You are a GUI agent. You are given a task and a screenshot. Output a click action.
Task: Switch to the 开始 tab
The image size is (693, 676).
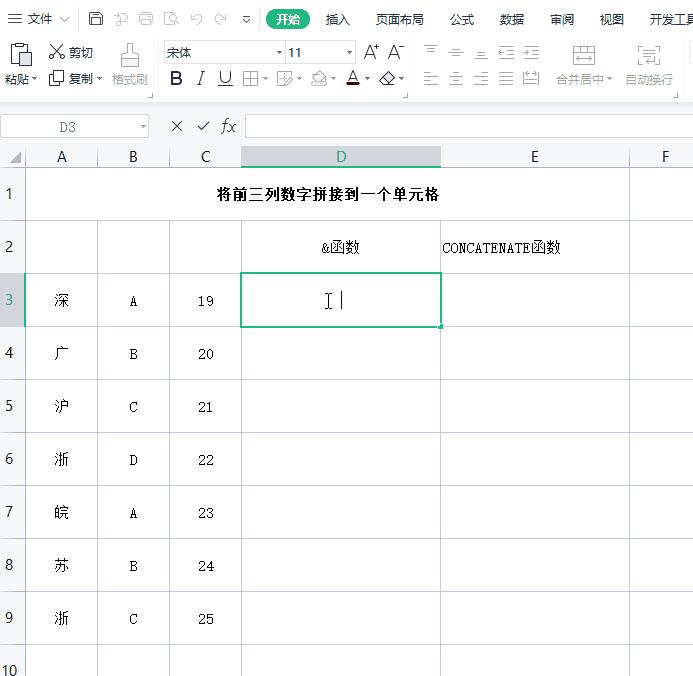(288, 19)
